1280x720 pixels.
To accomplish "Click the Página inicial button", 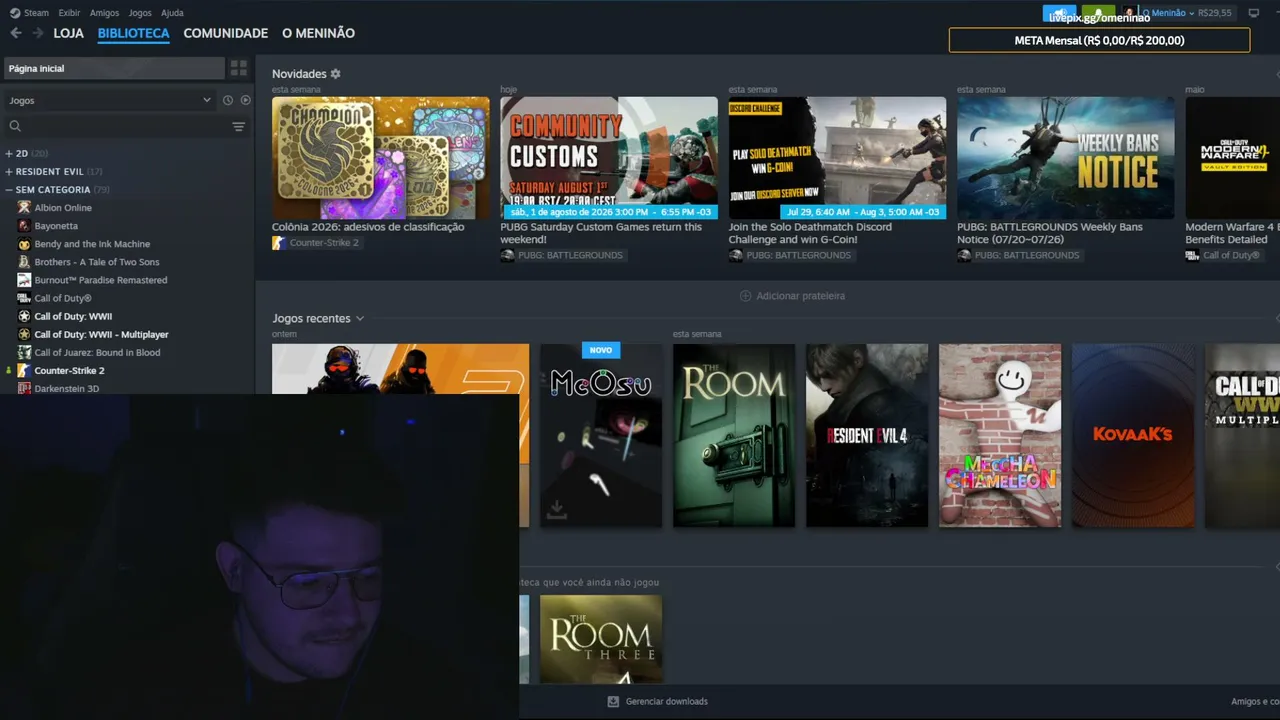I will click(x=114, y=68).
